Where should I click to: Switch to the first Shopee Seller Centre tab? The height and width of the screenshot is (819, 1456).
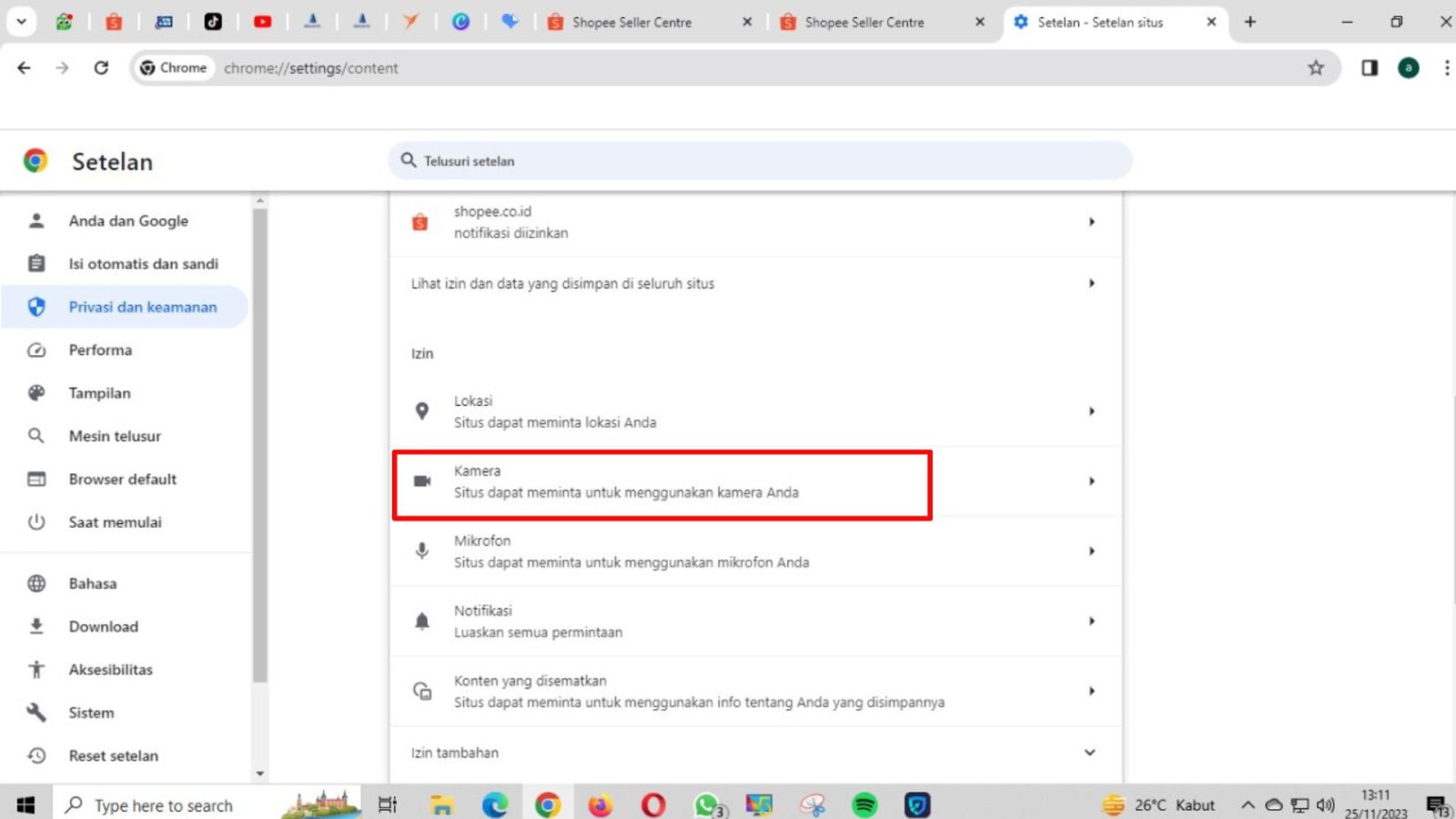tap(632, 22)
